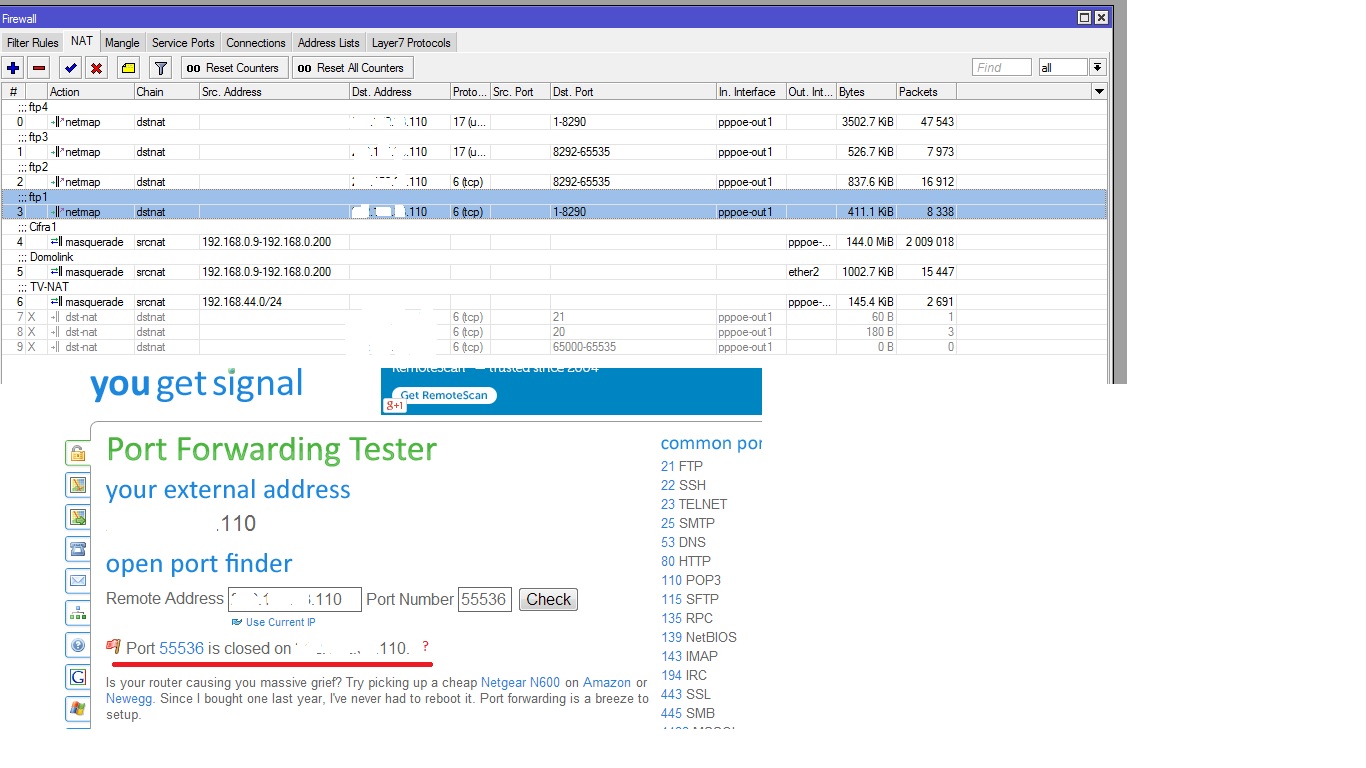Click the 'all' combo box field
This screenshot has width=1366, height=768.
click(x=1061, y=68)
